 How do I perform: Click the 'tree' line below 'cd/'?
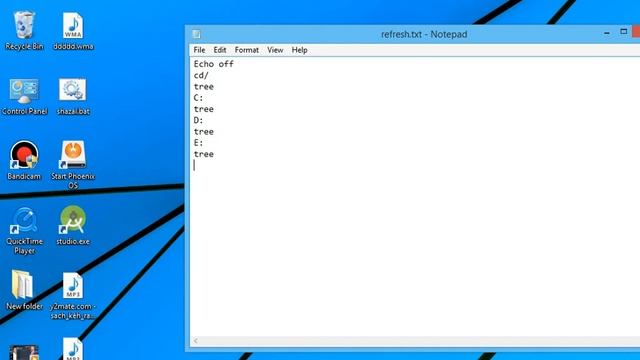(x=204, y=87)
